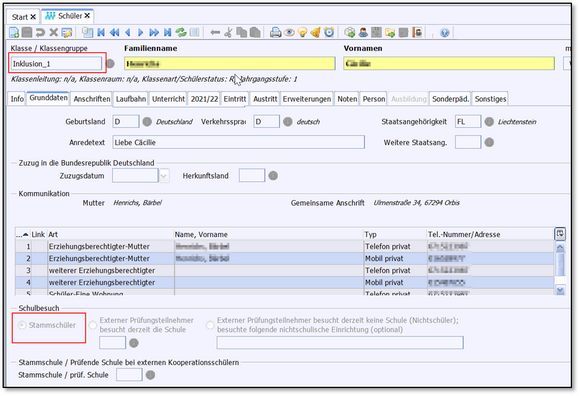Select the Nichtschüler external examinee radio option
The image size is (580, 396).
[210, 325]
